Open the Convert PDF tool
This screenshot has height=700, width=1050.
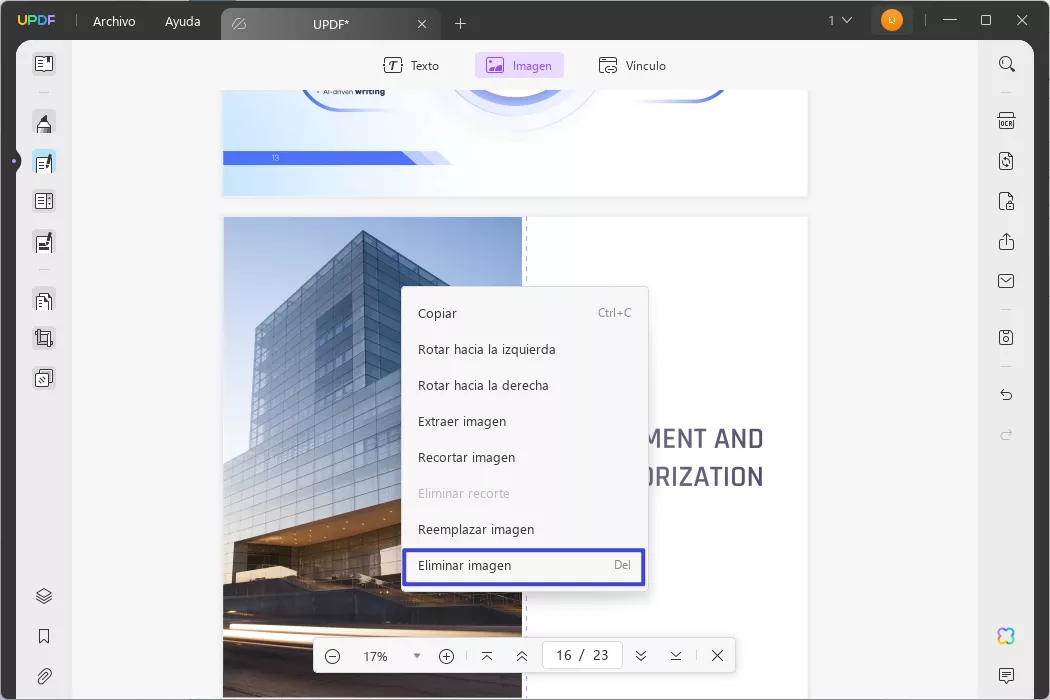coord(1006,161)
